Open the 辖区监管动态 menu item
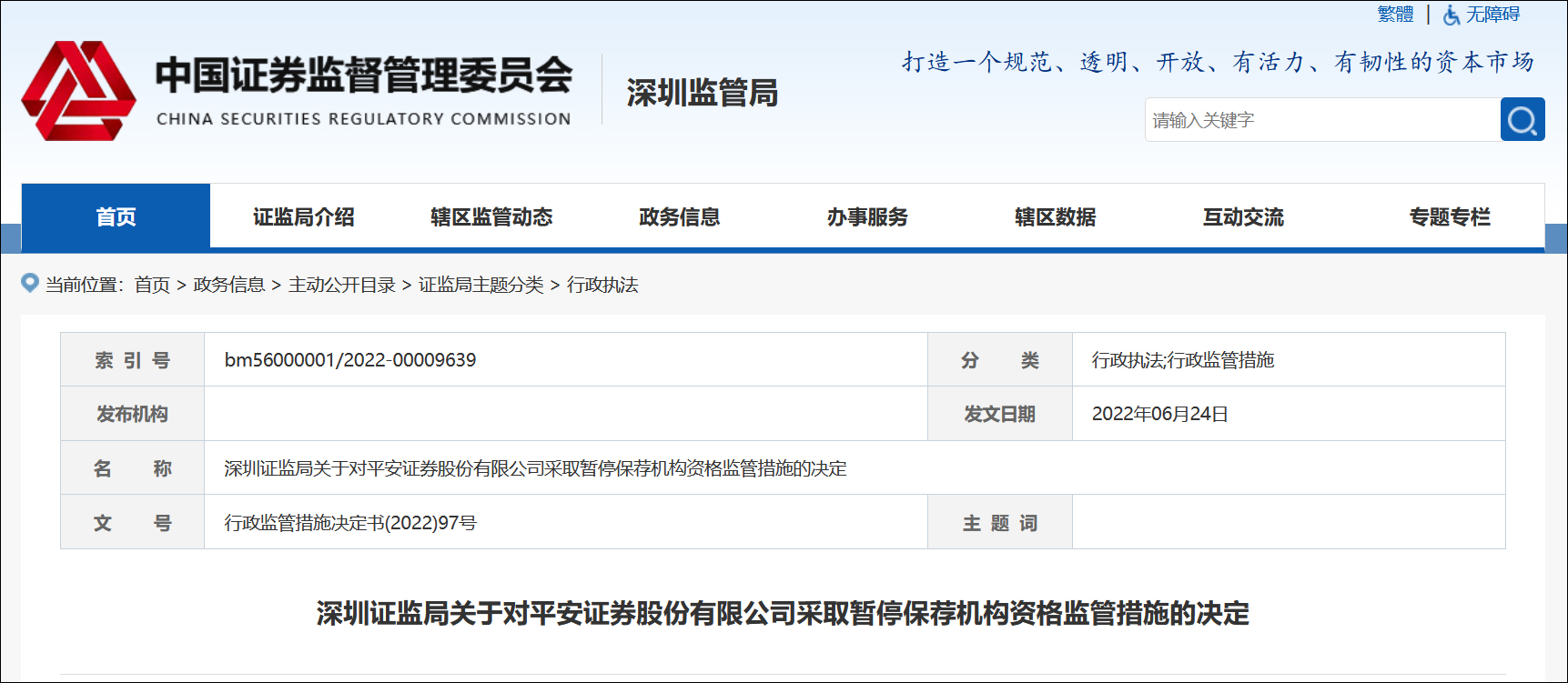 pyautogui.click(x=491, y=216)
